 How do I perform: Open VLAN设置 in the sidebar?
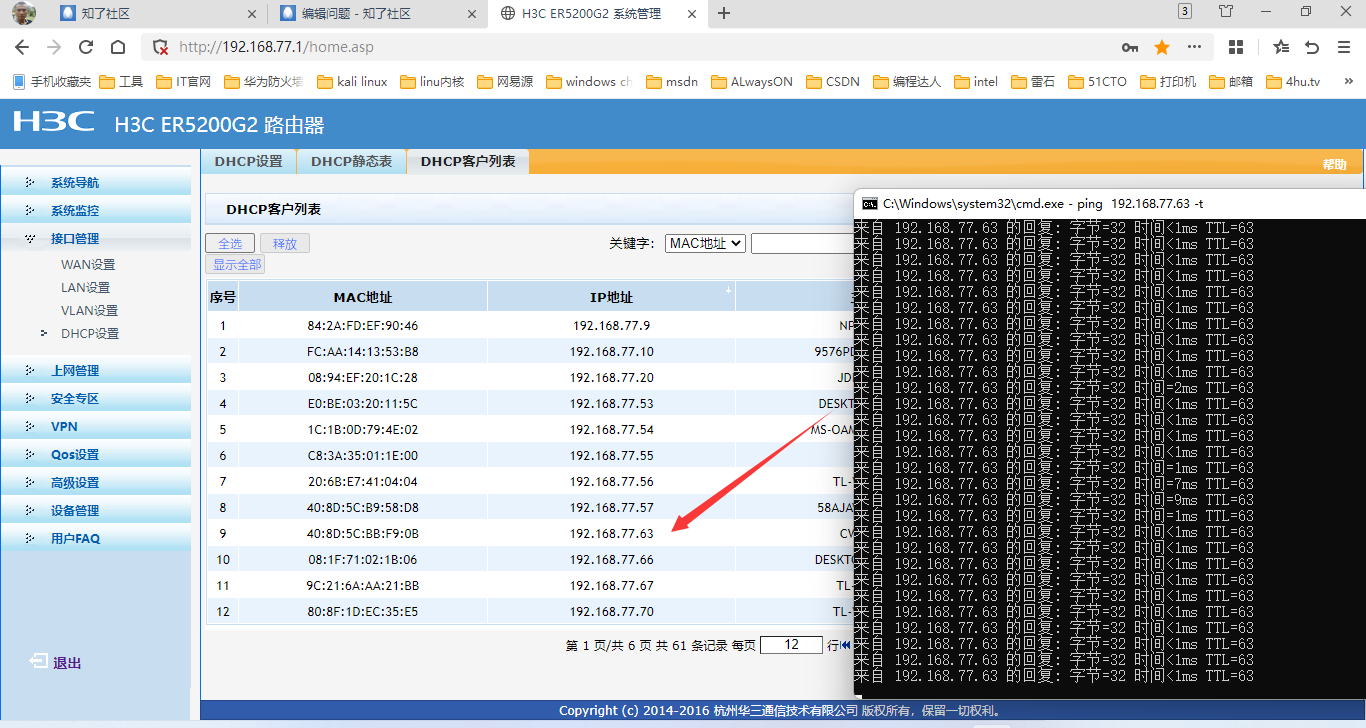pos(89,311)
